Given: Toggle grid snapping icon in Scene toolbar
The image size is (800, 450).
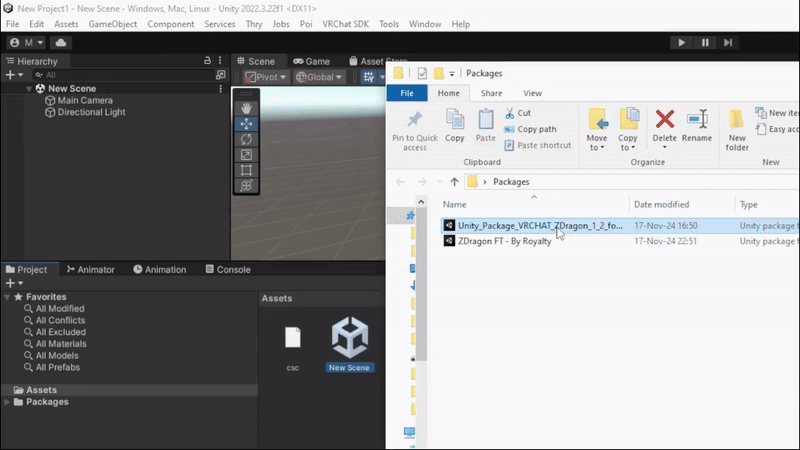Looking at the screenshot, I should pyautogui.click(x=369, y=77).
